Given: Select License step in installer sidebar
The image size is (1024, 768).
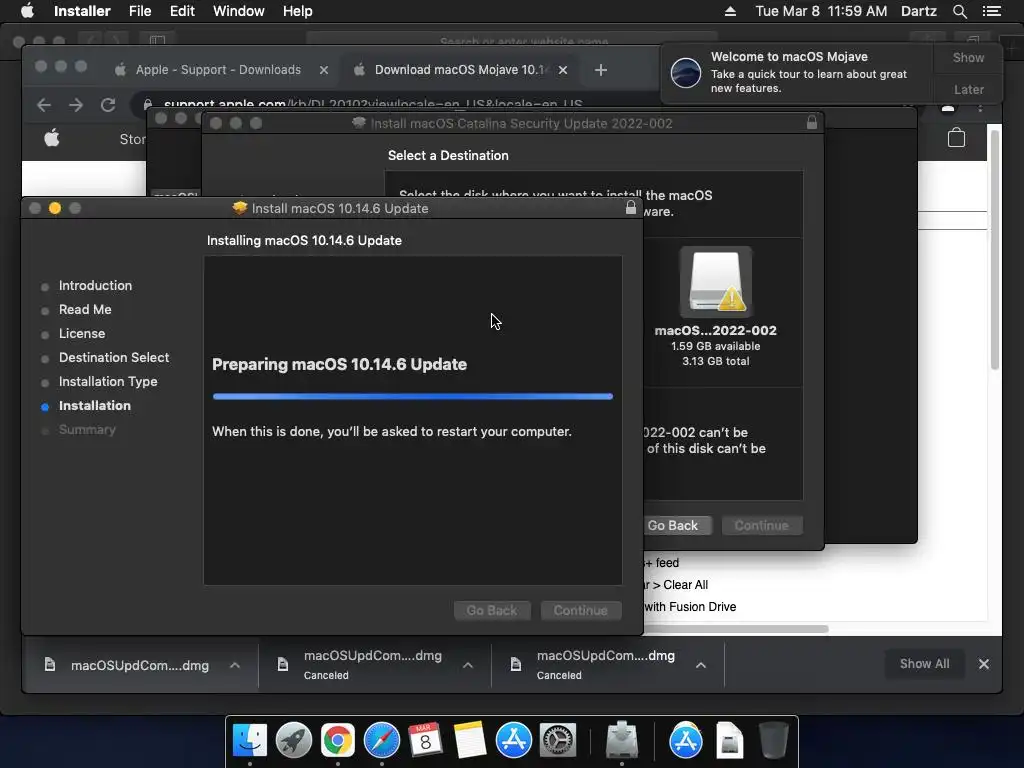Looking at the screenshot, I should pos(82,334).
